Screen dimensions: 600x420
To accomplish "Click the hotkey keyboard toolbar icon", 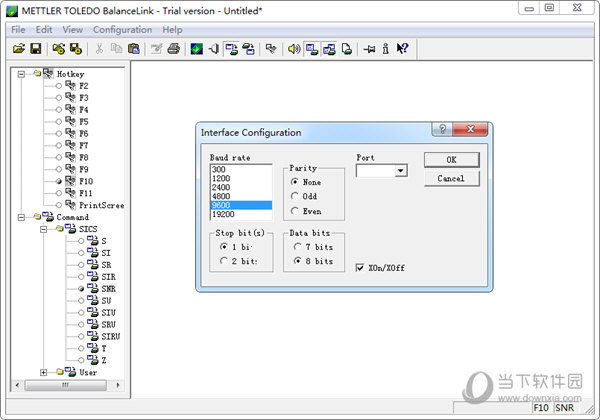I will pos(271,49).
